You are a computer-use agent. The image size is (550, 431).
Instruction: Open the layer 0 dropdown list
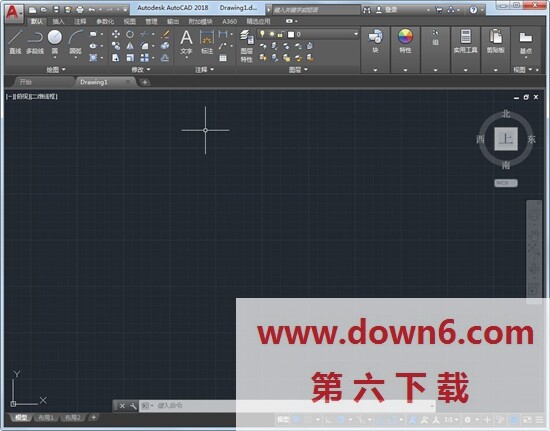(x=356, y=34)
